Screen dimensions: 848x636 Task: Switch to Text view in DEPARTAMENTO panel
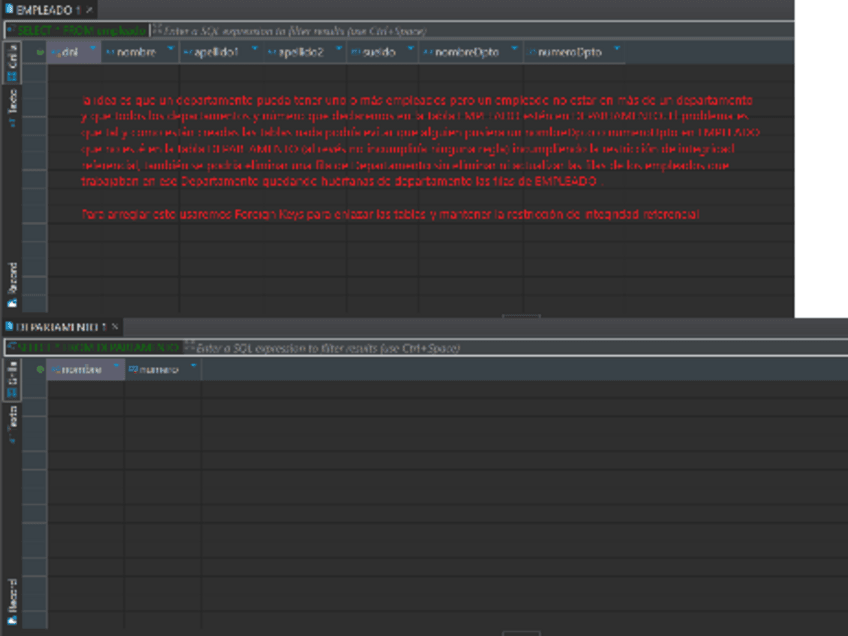pos(12,417)
